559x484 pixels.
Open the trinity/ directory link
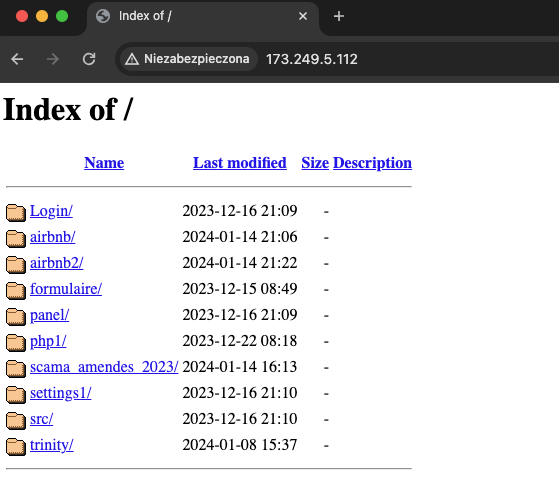pos(52,445)
